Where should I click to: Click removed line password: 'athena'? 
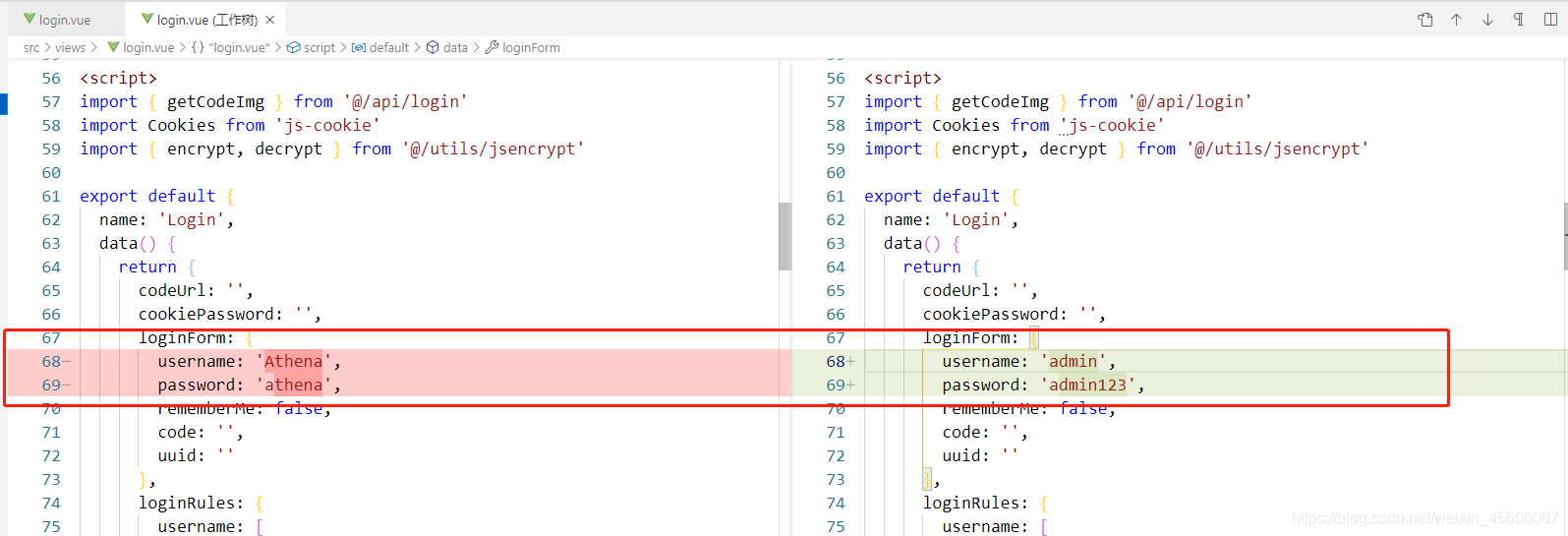tap(249, 385)
